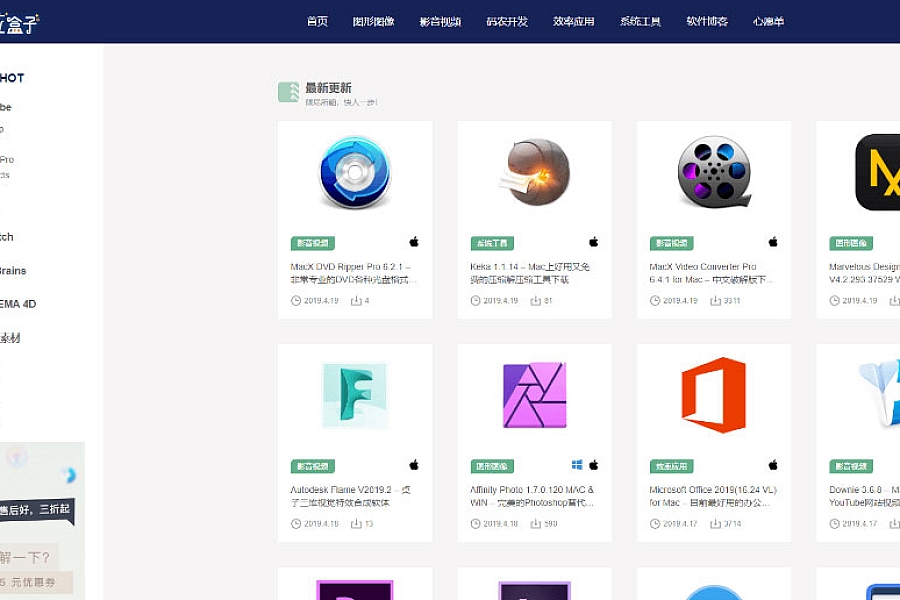Click the download count icon on MacX DVD Ripper card

point(356,300)
